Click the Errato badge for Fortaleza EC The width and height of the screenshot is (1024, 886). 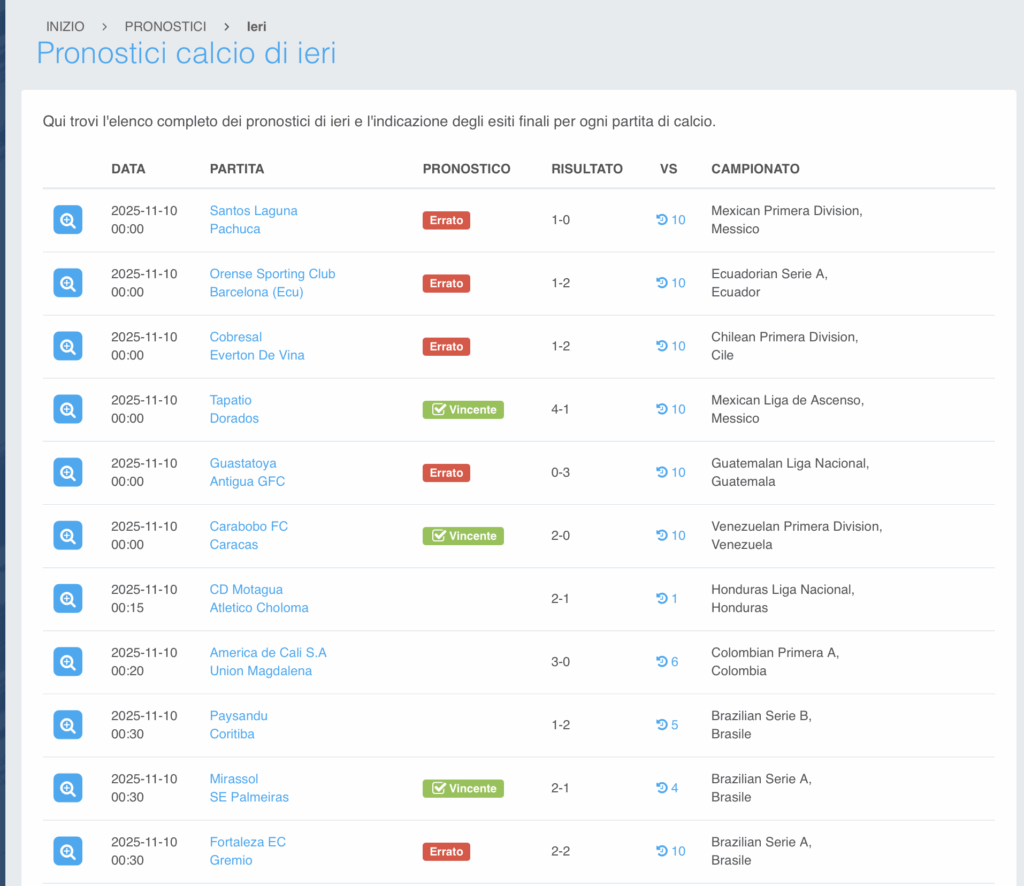coord(446,851)
